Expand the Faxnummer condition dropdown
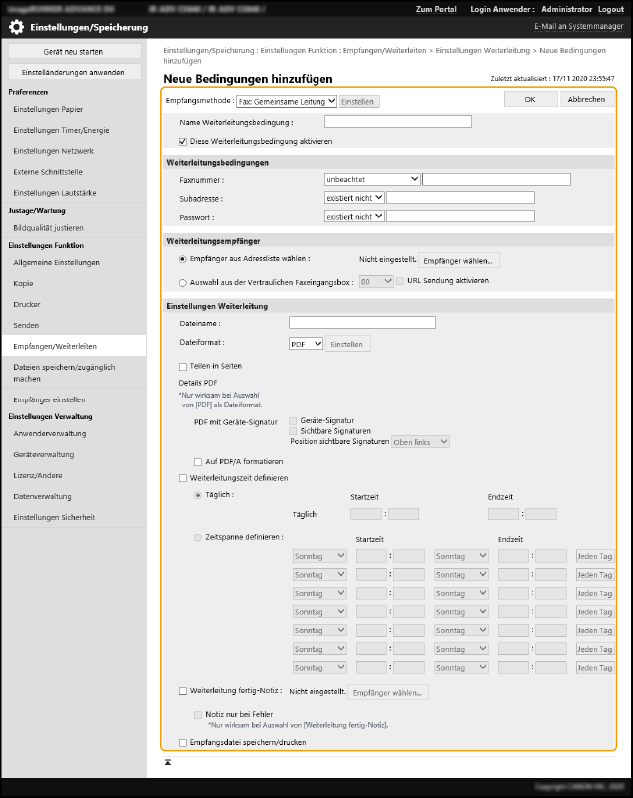Image resolution: width=633 pixels, height=798 pixels. (372, 180)
